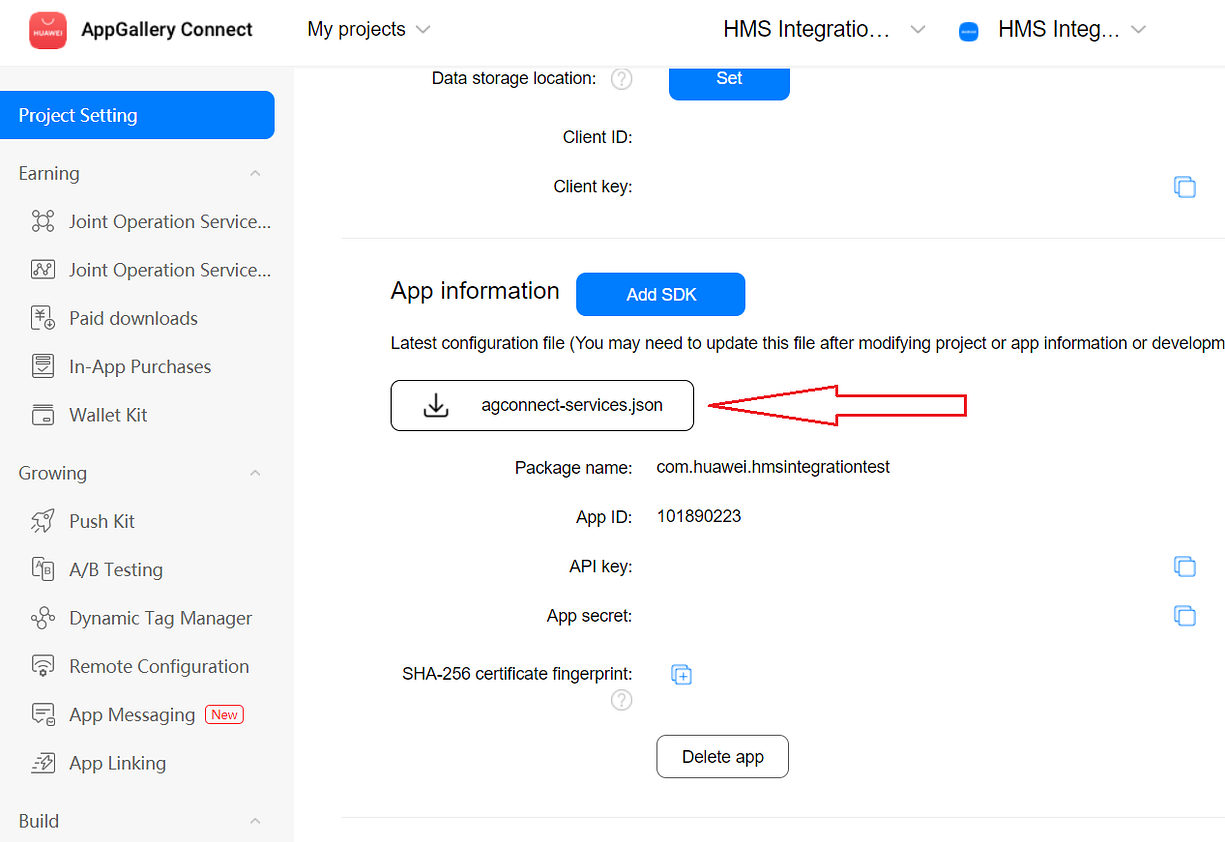Click the Client ID label
This screenshot has height=842, width=1225.
pos(597,137)
